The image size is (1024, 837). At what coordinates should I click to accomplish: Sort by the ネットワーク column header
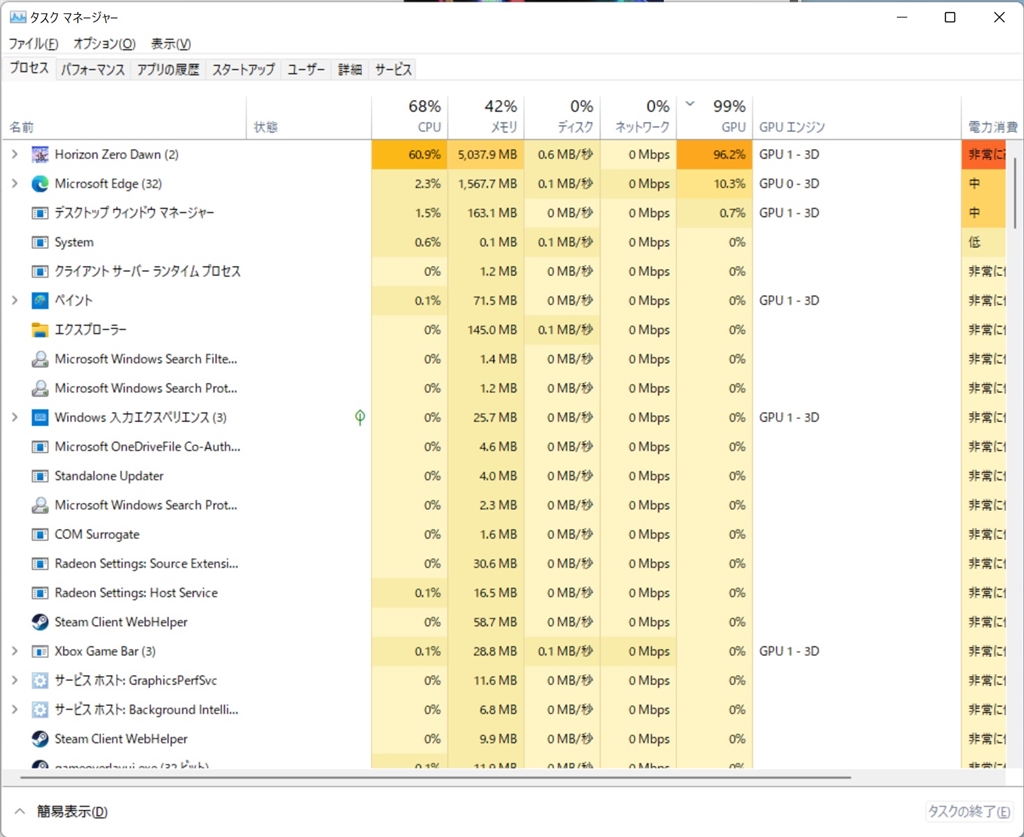[639, 118]
